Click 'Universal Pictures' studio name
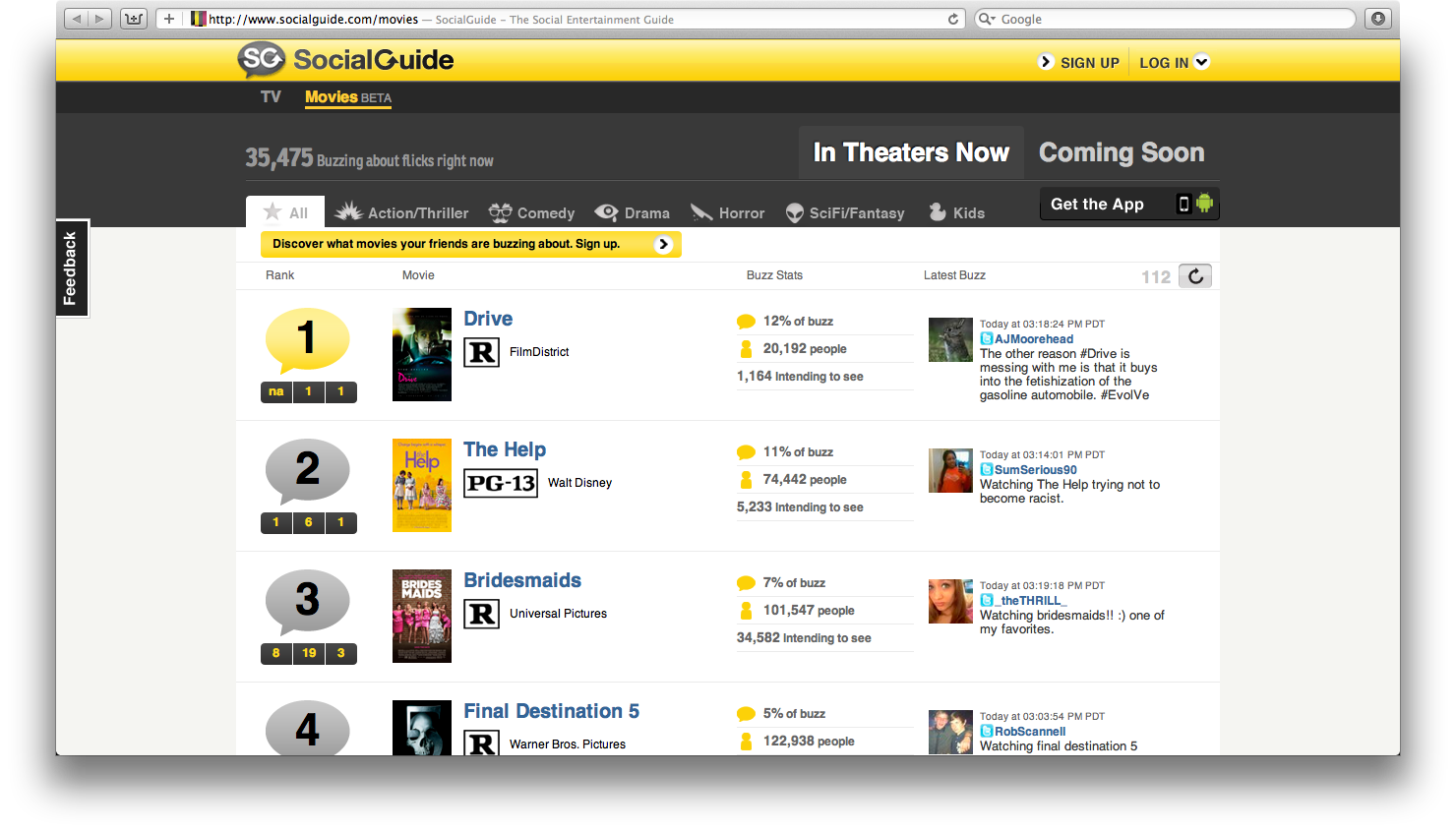The height and width of the screenshot is (833, 1456). [558, 614]
